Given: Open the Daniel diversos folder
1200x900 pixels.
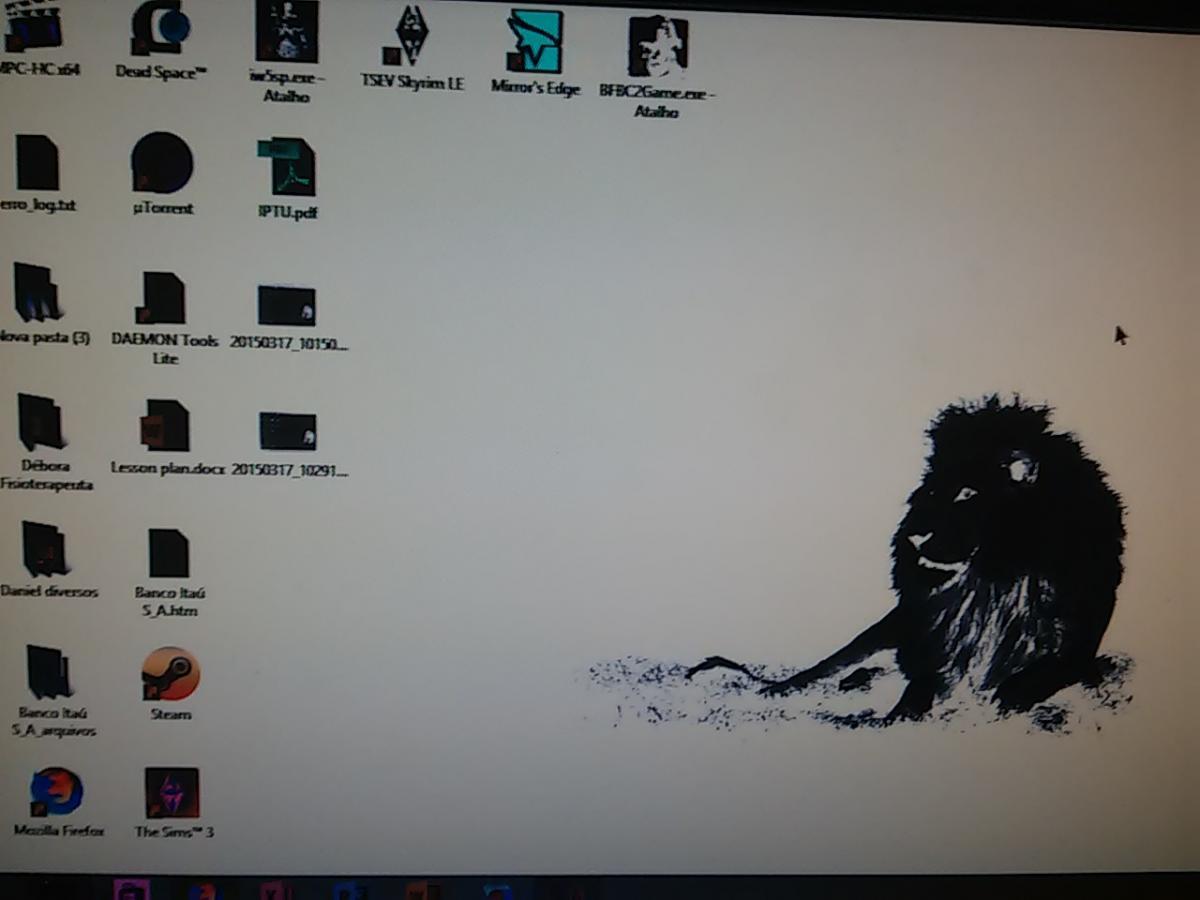Looking at the screenshot, I should pyautogui.click(x=45, y=549).
